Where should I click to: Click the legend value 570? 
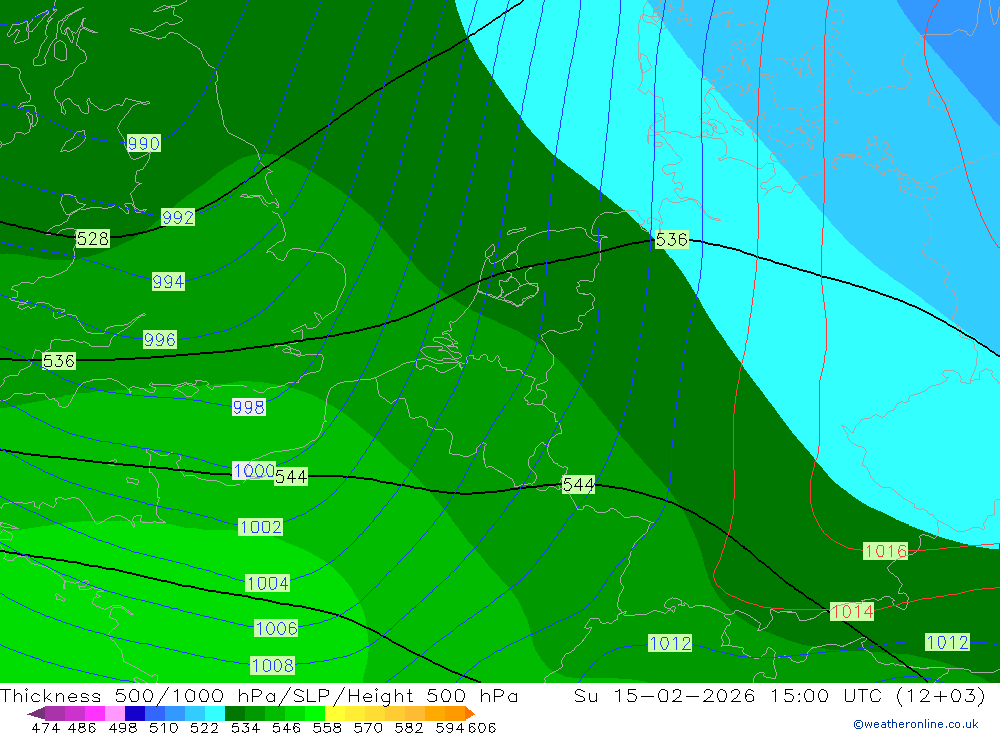(367, 727)
